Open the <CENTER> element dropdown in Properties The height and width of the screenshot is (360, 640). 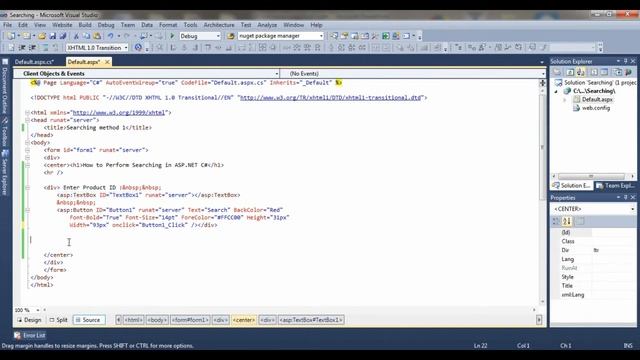tap(633, 209)
